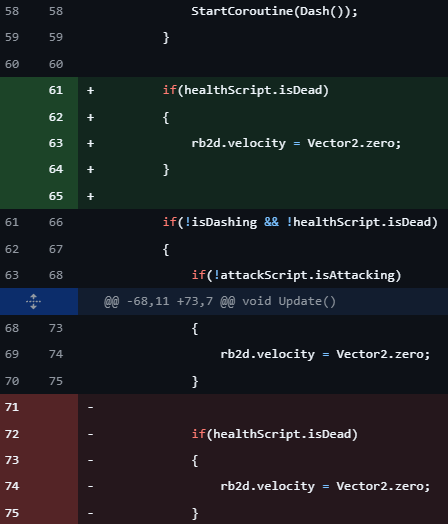The width and height of the screenshot is (448, 524).
Task: Select removed line number 71
Action: tap(12, 407)
